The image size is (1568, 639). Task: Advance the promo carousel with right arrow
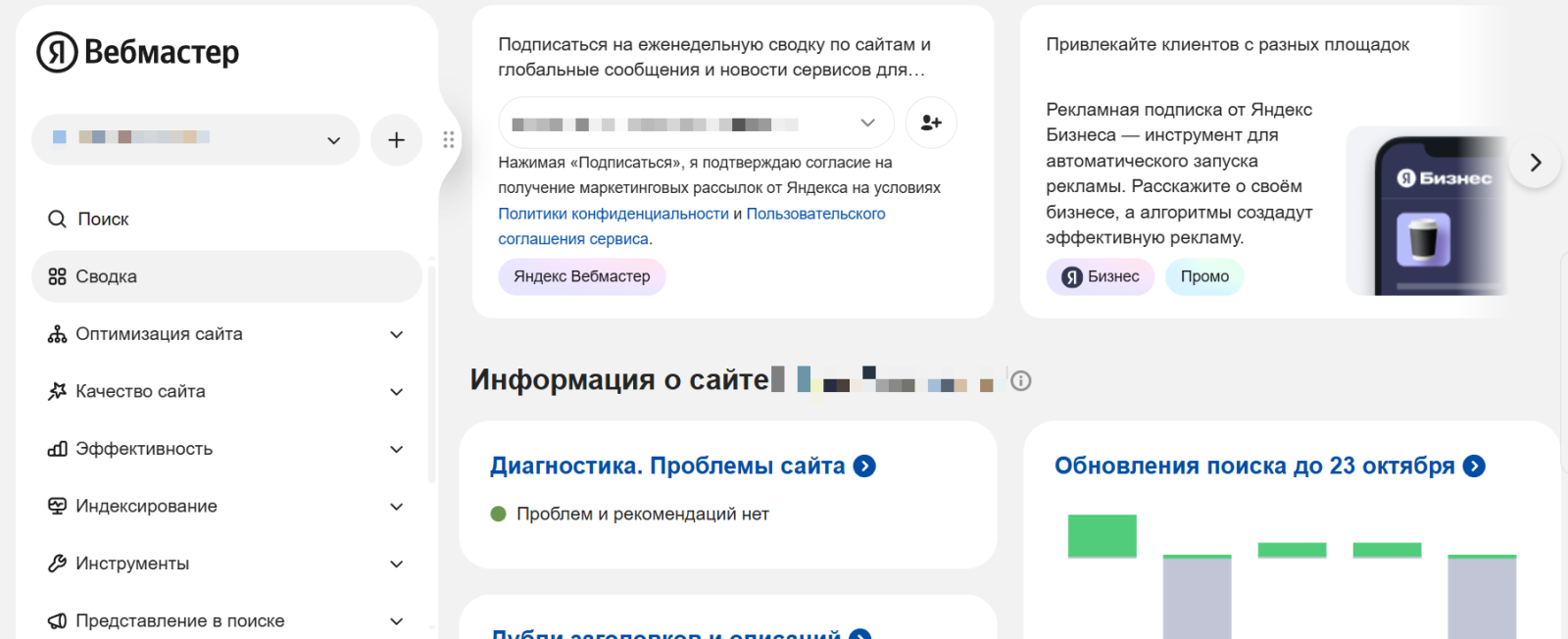1534,162
